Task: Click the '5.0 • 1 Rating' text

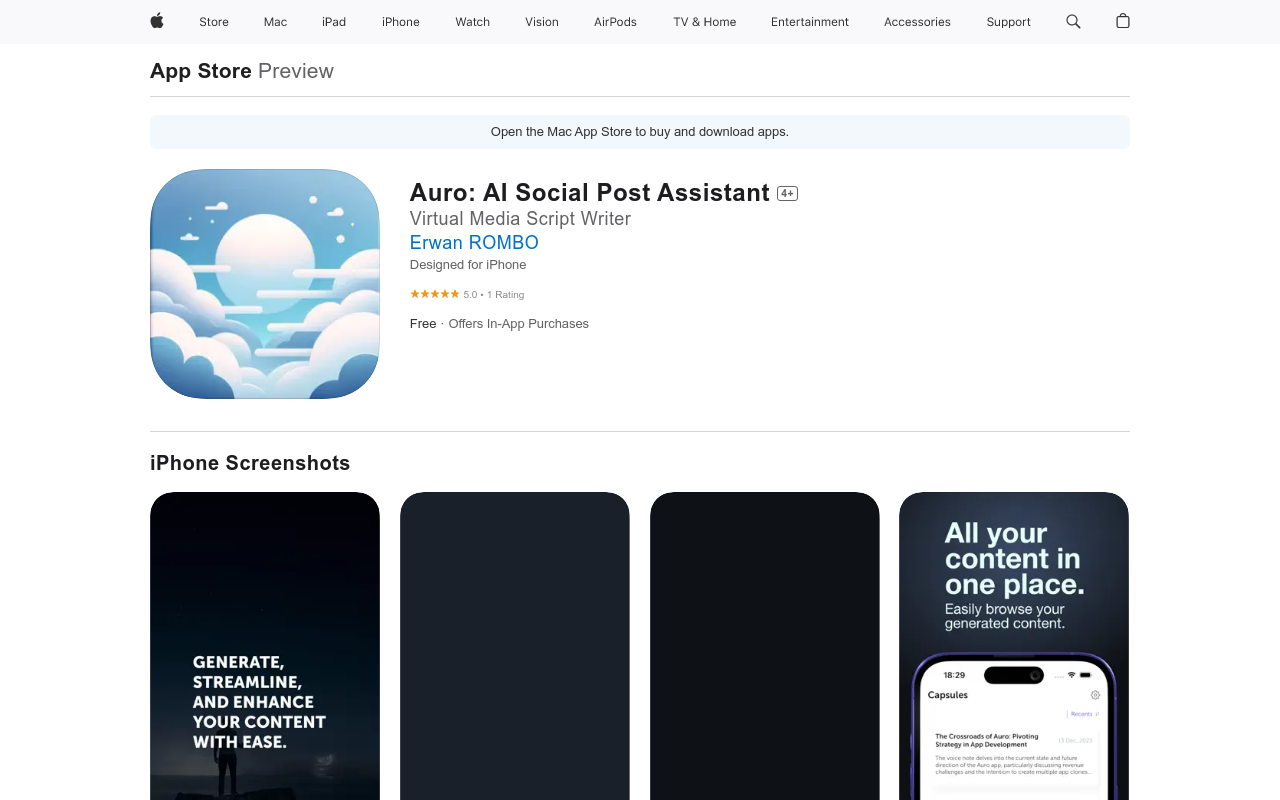Action: [494, 295]
